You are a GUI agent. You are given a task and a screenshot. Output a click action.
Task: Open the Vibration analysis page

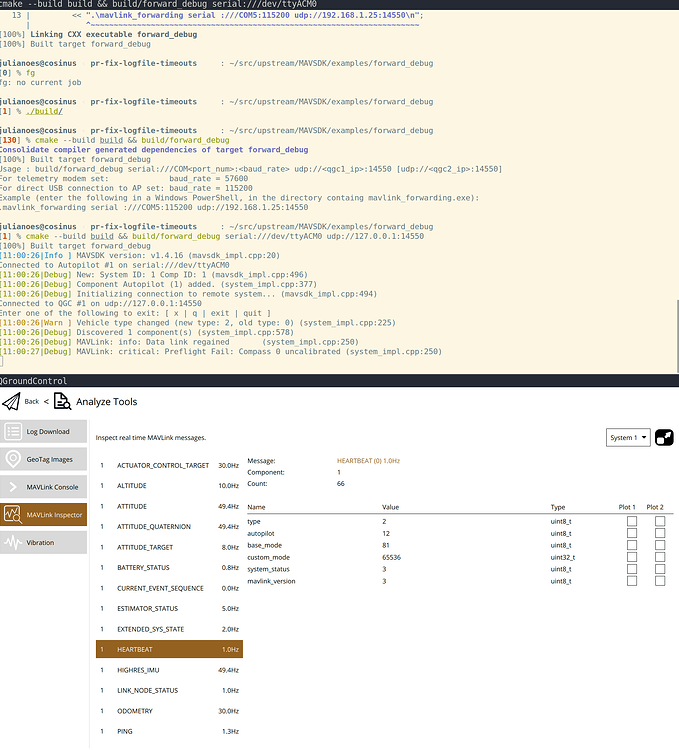43,542
